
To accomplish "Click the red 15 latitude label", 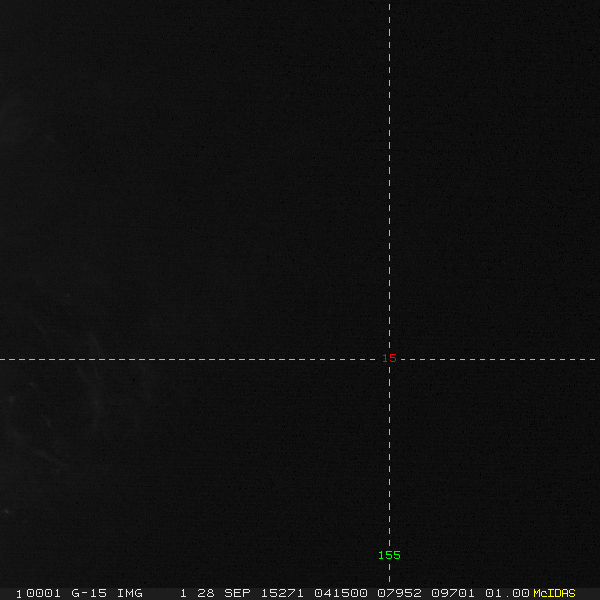I will (389, 358).
